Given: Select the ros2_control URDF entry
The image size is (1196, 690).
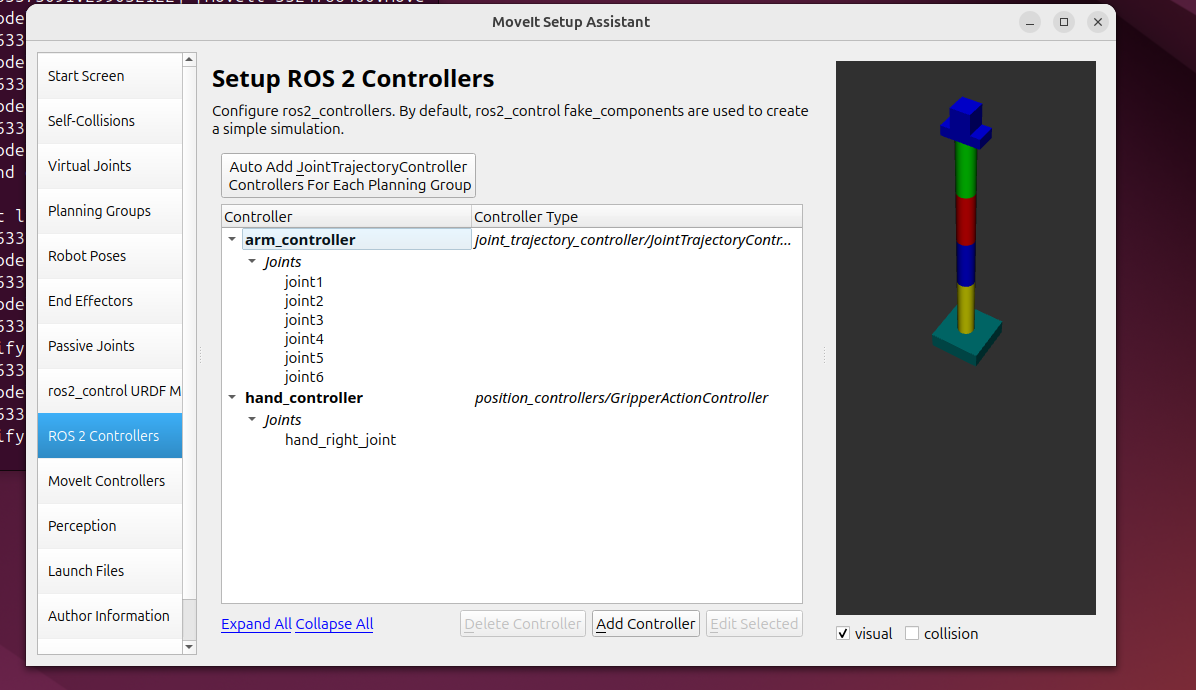Looking at the screenshot, I should [110, 390].
